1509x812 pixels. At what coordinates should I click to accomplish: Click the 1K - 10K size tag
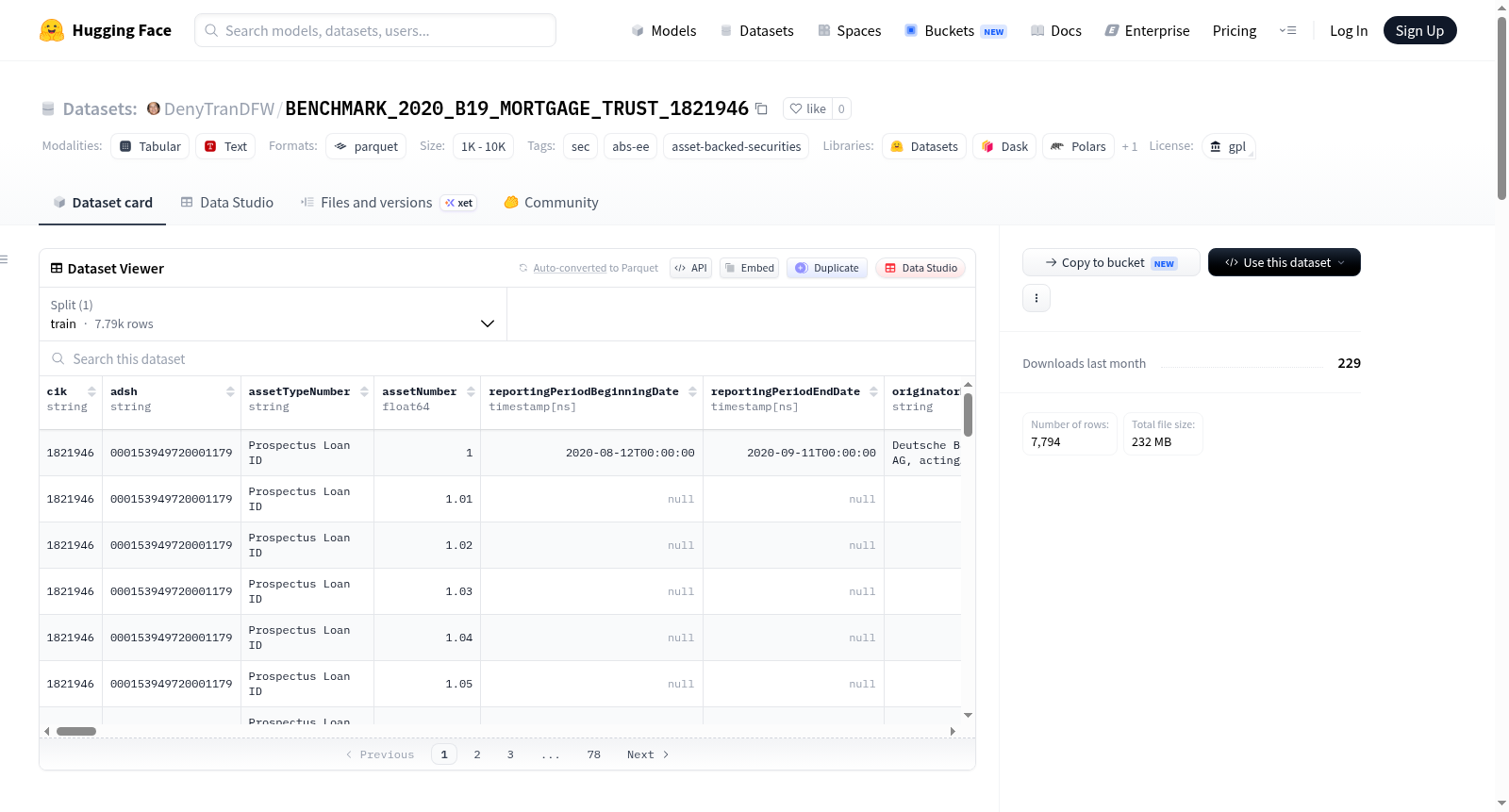point(484,146)
